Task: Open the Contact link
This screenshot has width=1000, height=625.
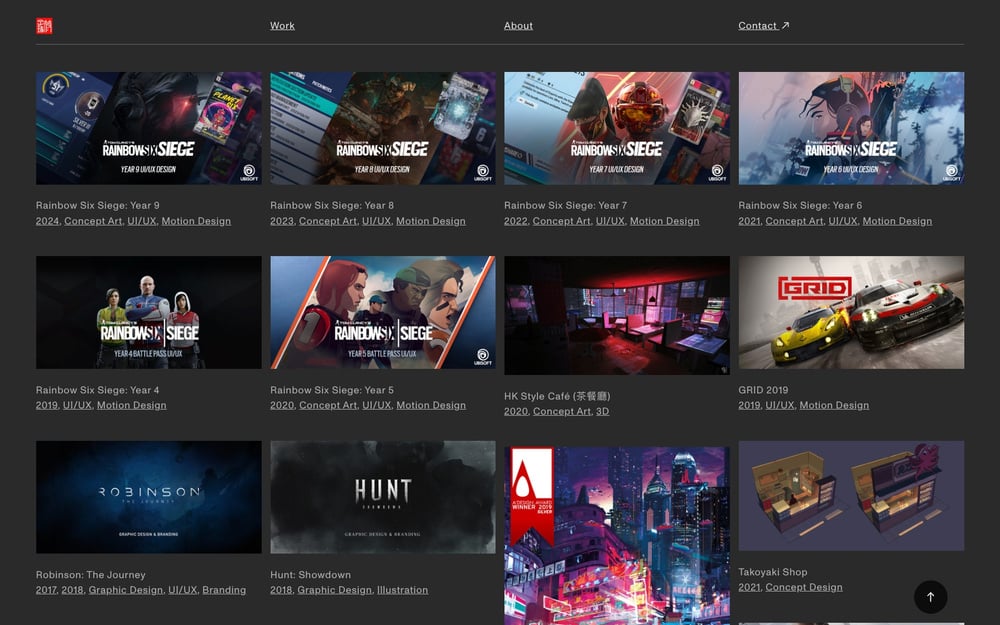Action: pos(758,25)
